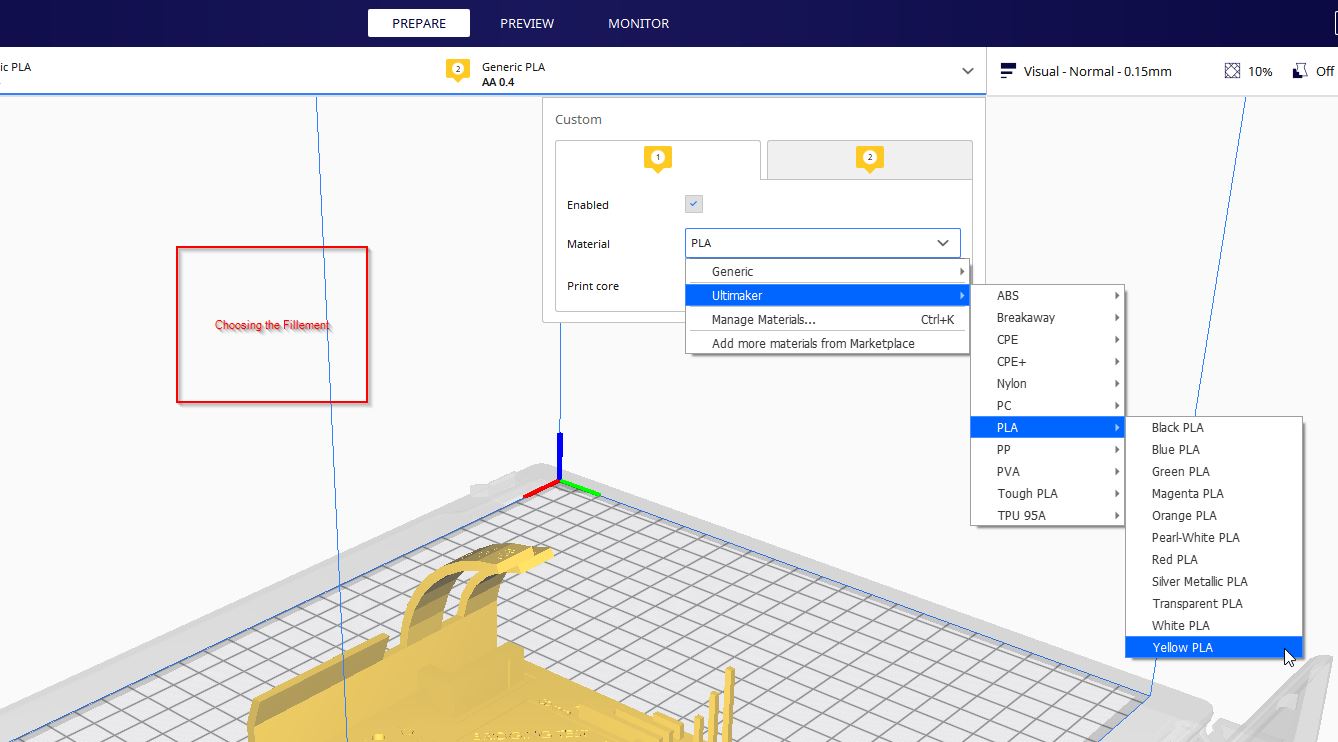Screen dimensions: 1338x742
Task: Select Blue PLA material
Action: tap(1214, 449)
